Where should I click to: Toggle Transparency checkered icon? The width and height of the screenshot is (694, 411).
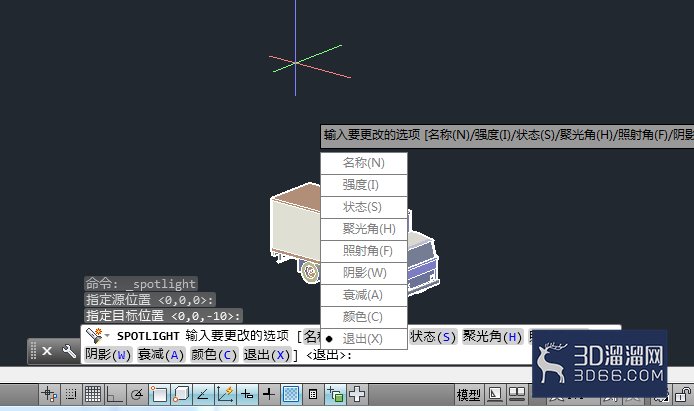pyautogui.click(x=290, y=394)
